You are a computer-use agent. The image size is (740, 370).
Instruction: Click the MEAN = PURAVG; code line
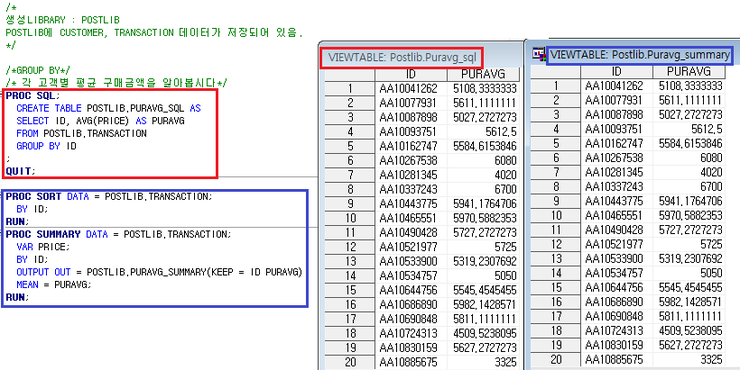(54, 285)
